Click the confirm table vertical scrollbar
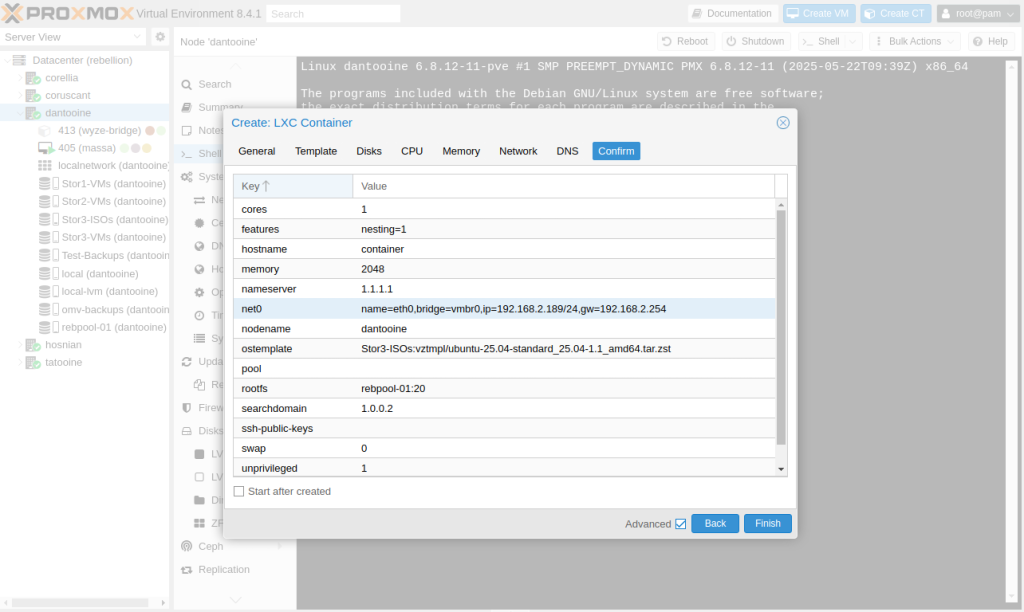The image size is (1024, 612). click(781, 327)
